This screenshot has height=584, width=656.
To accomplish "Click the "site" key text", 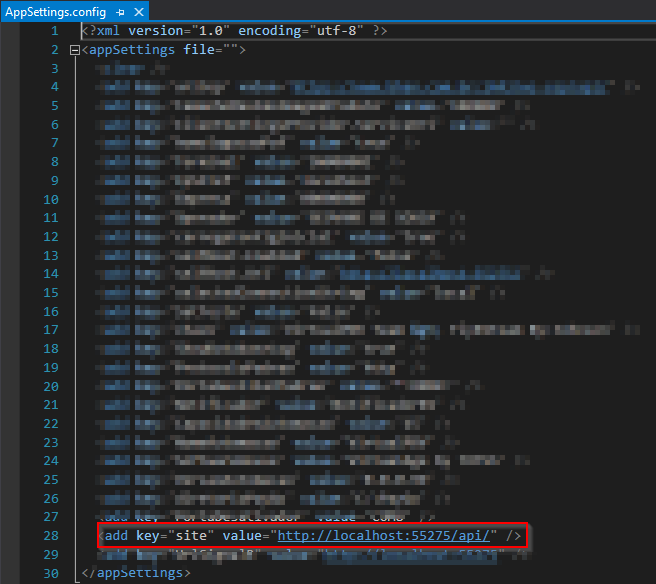I will [191, 535].
